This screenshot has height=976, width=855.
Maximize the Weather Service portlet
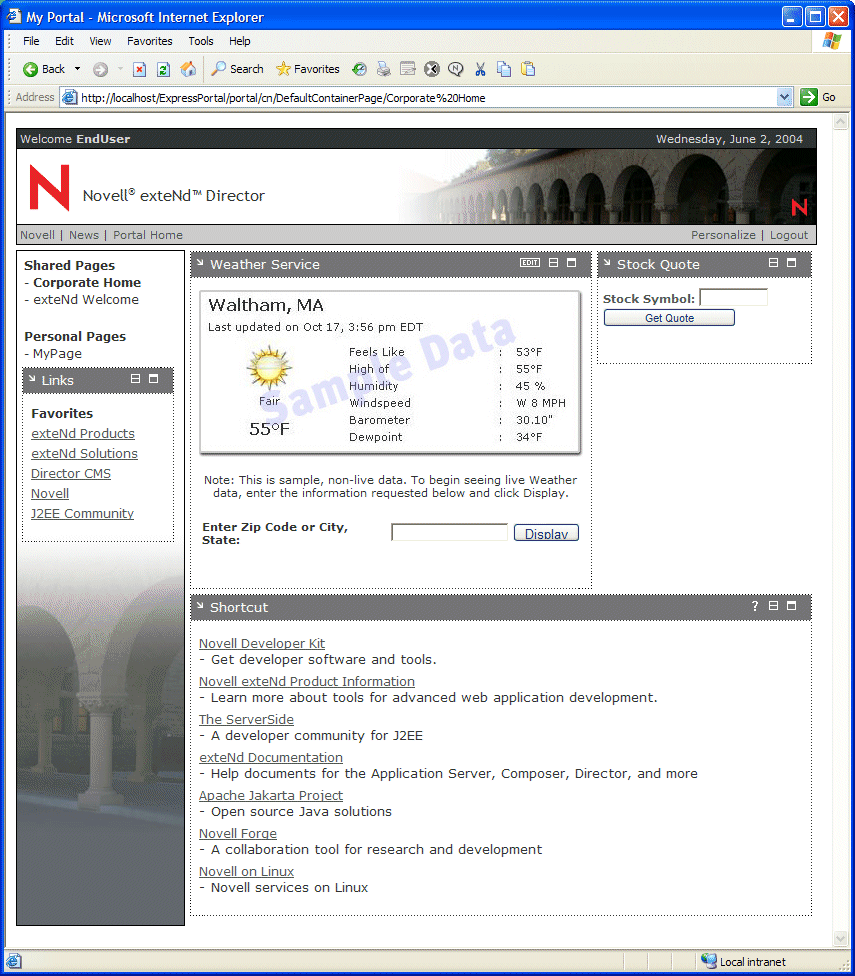pos(571,263)
